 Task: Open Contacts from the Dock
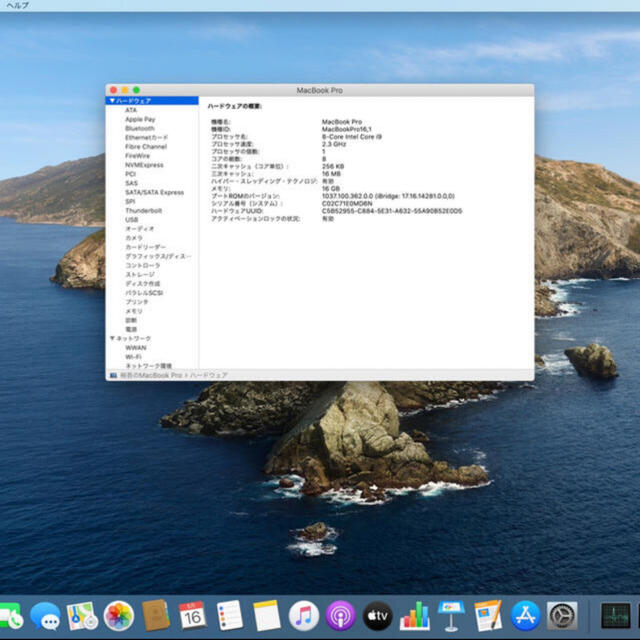click(x=156, y=616)
